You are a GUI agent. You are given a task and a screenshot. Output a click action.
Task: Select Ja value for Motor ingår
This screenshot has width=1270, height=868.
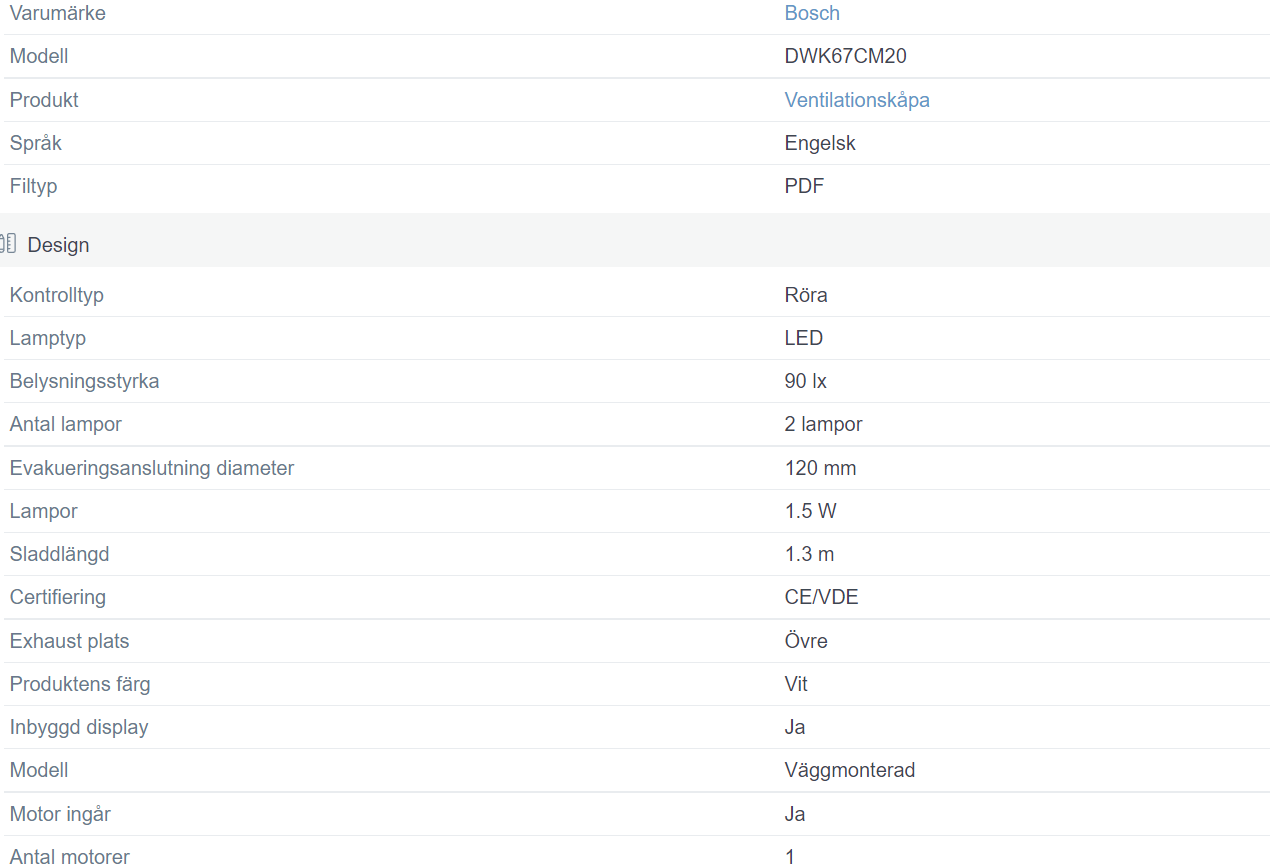coord(795,814)
